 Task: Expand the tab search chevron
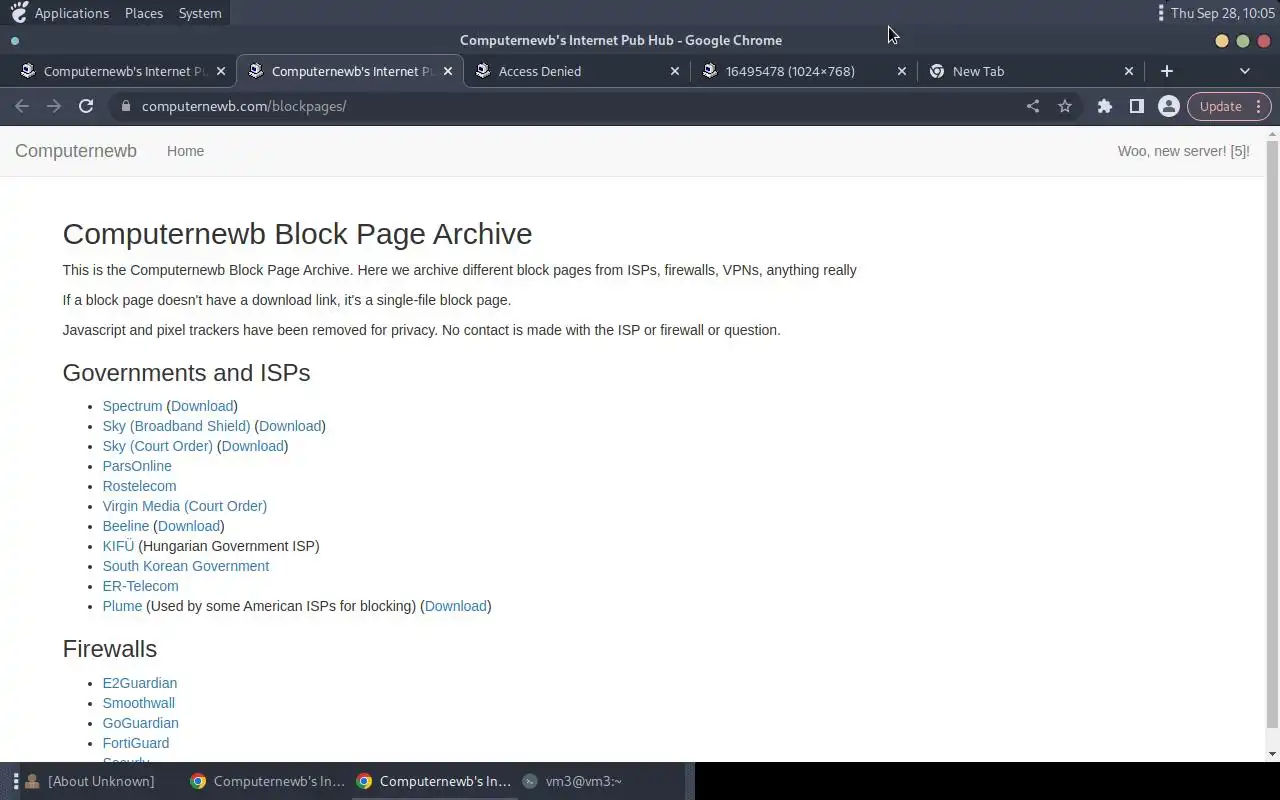coord(1245,71)
